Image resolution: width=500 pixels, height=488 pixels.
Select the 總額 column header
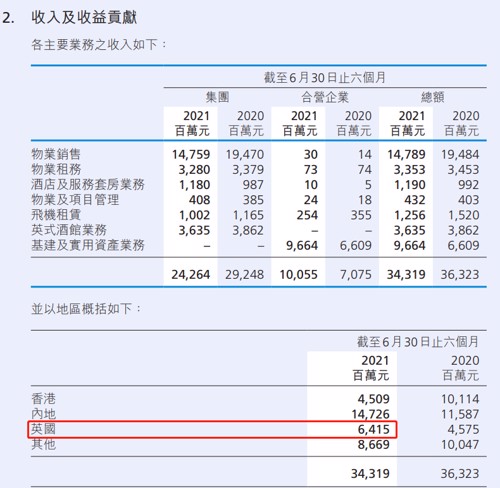432,97
